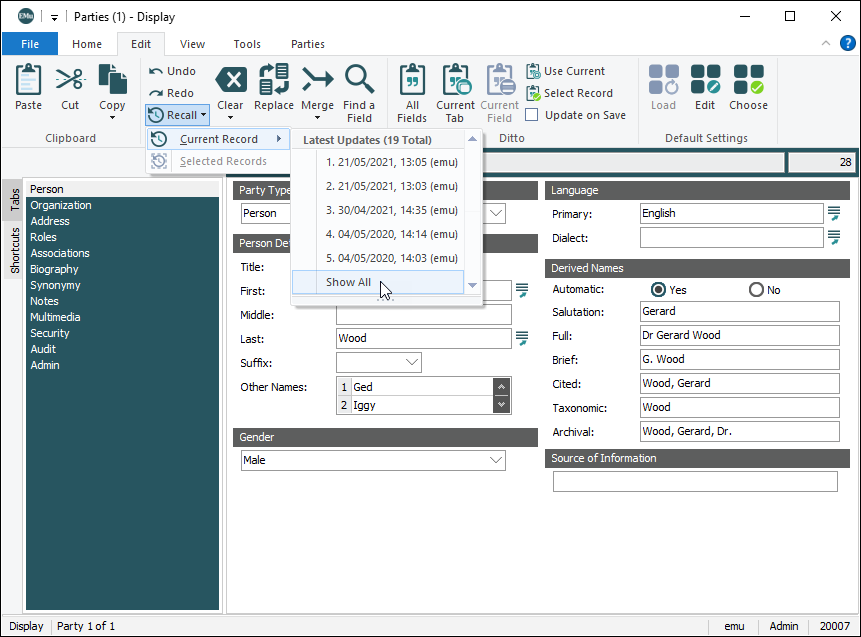Click the Paste icon in Clipboard group

pos(29,80)
